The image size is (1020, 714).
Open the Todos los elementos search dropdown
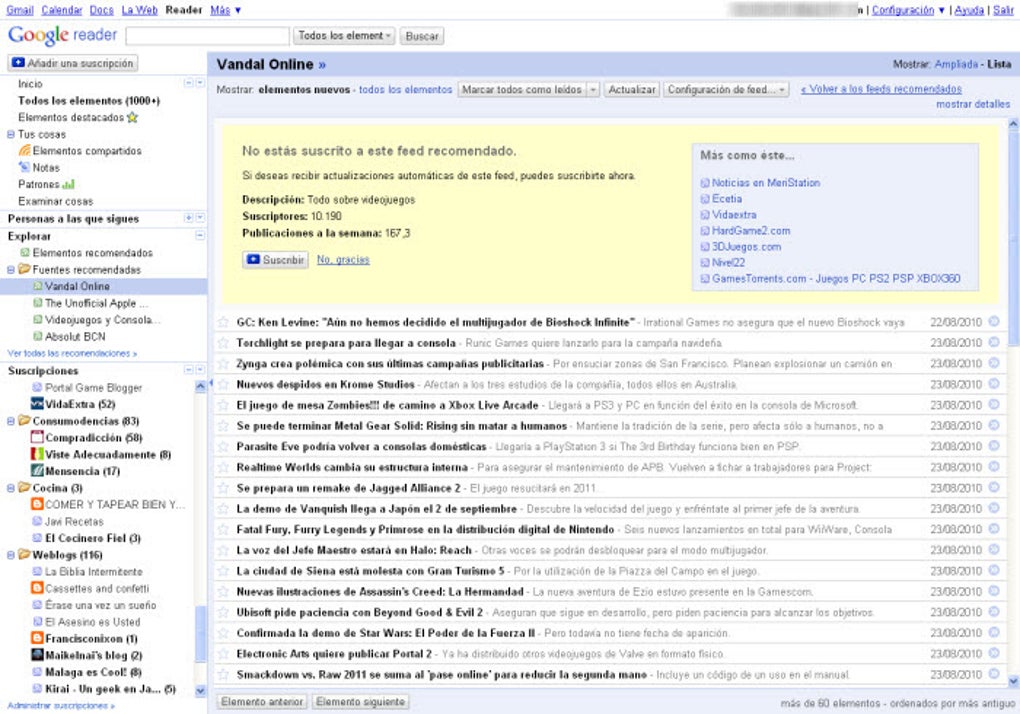344,36
